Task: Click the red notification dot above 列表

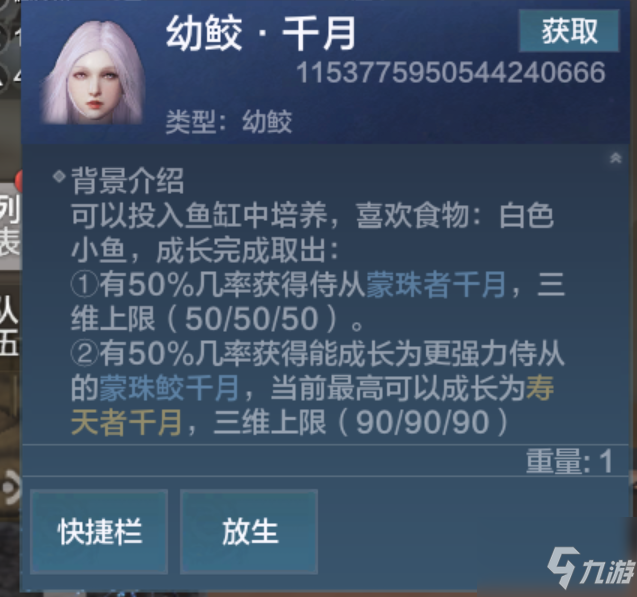Action: coord(18,180)
